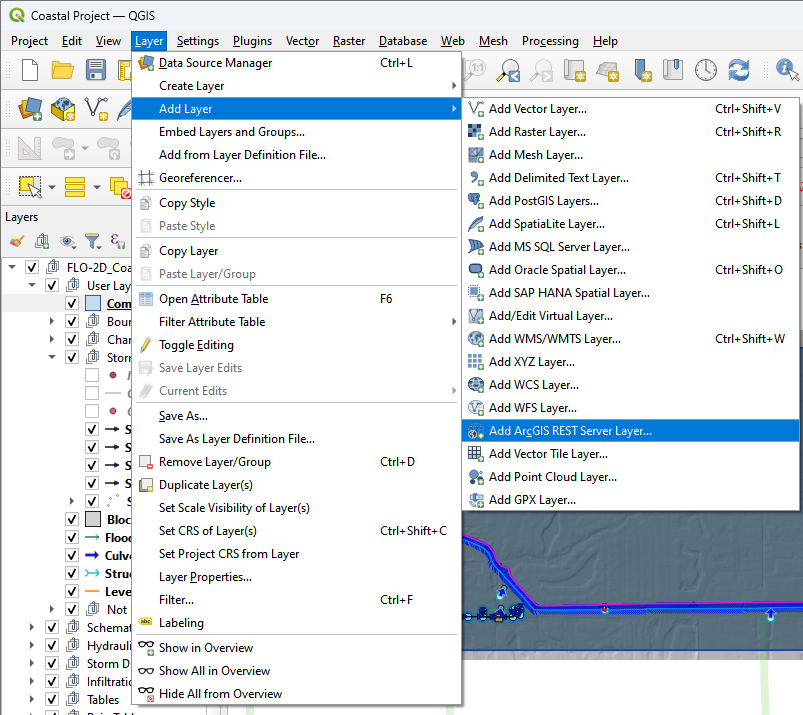Select the Identify Features tool icon
The image size is (803, 715).
pyautogui.click(x=787, y=70)
